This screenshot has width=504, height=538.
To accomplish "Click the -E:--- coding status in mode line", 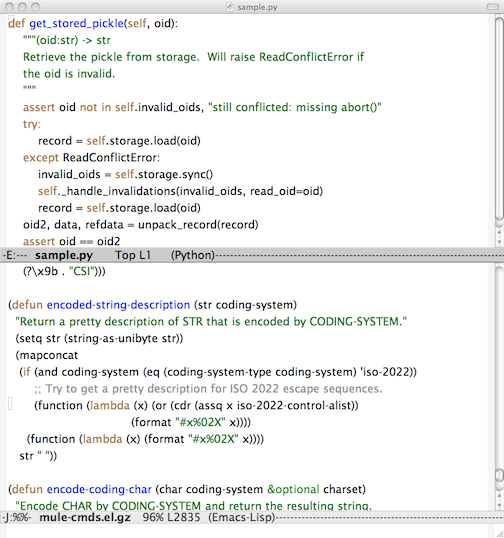I will point(15,255).
